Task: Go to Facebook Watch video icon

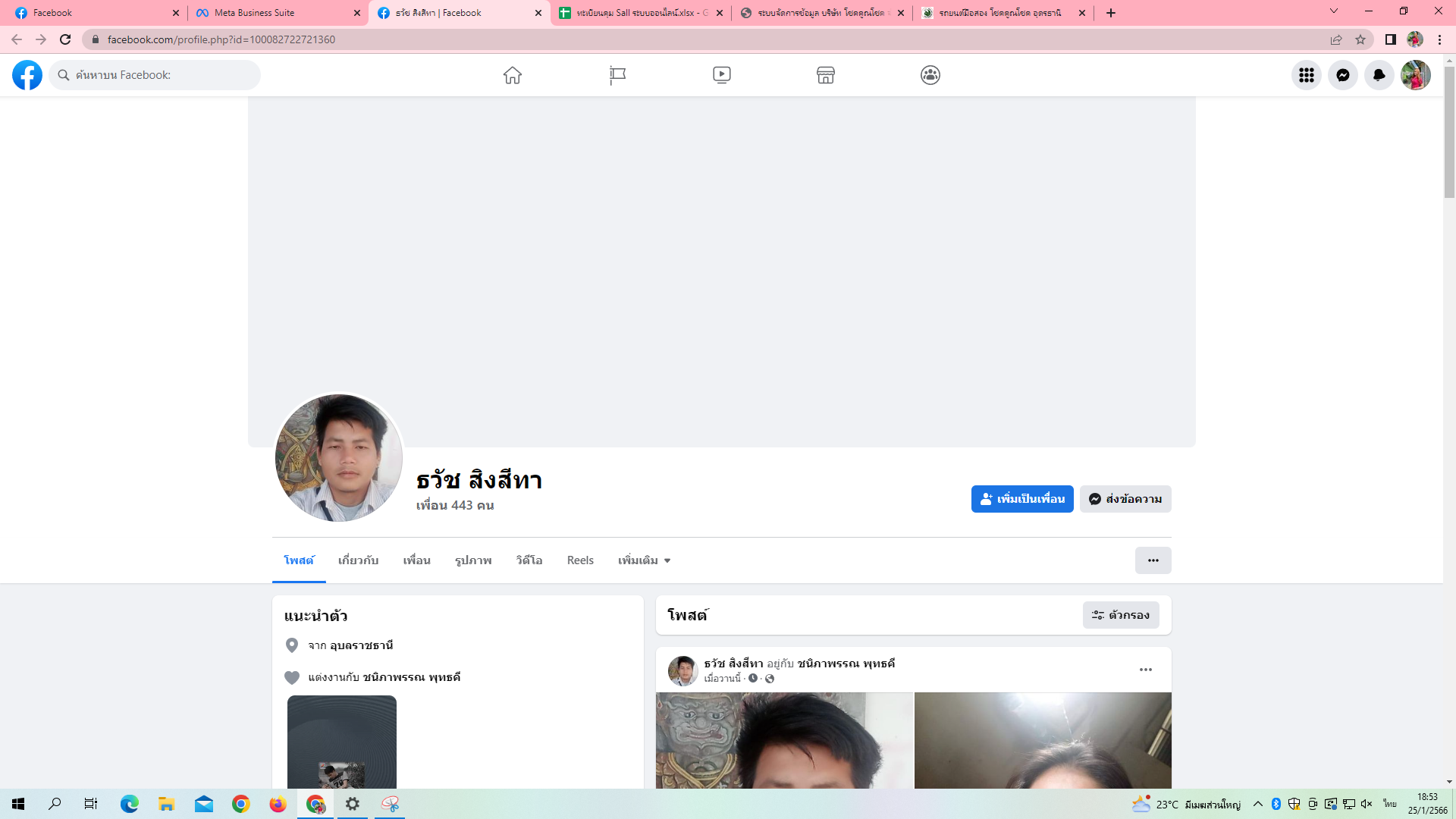Action: pyautogui.click(x=721, y=75)
